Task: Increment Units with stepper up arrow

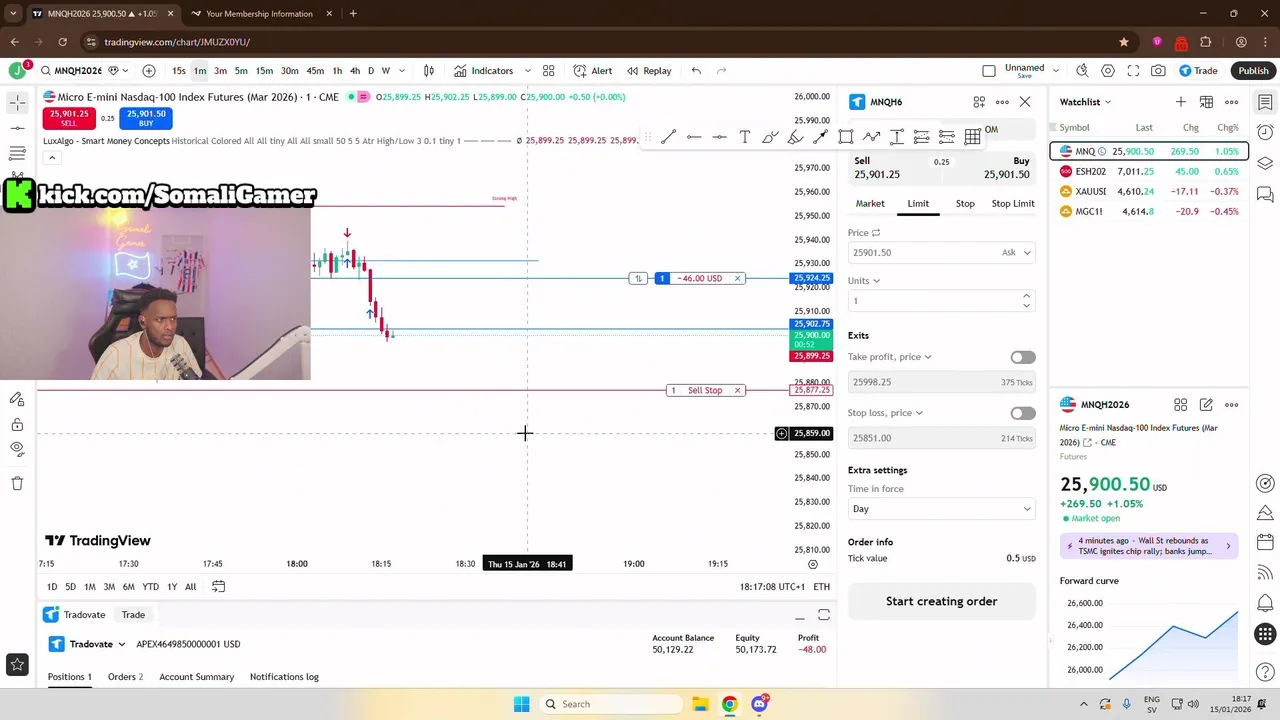Action: click(1026, 296)
